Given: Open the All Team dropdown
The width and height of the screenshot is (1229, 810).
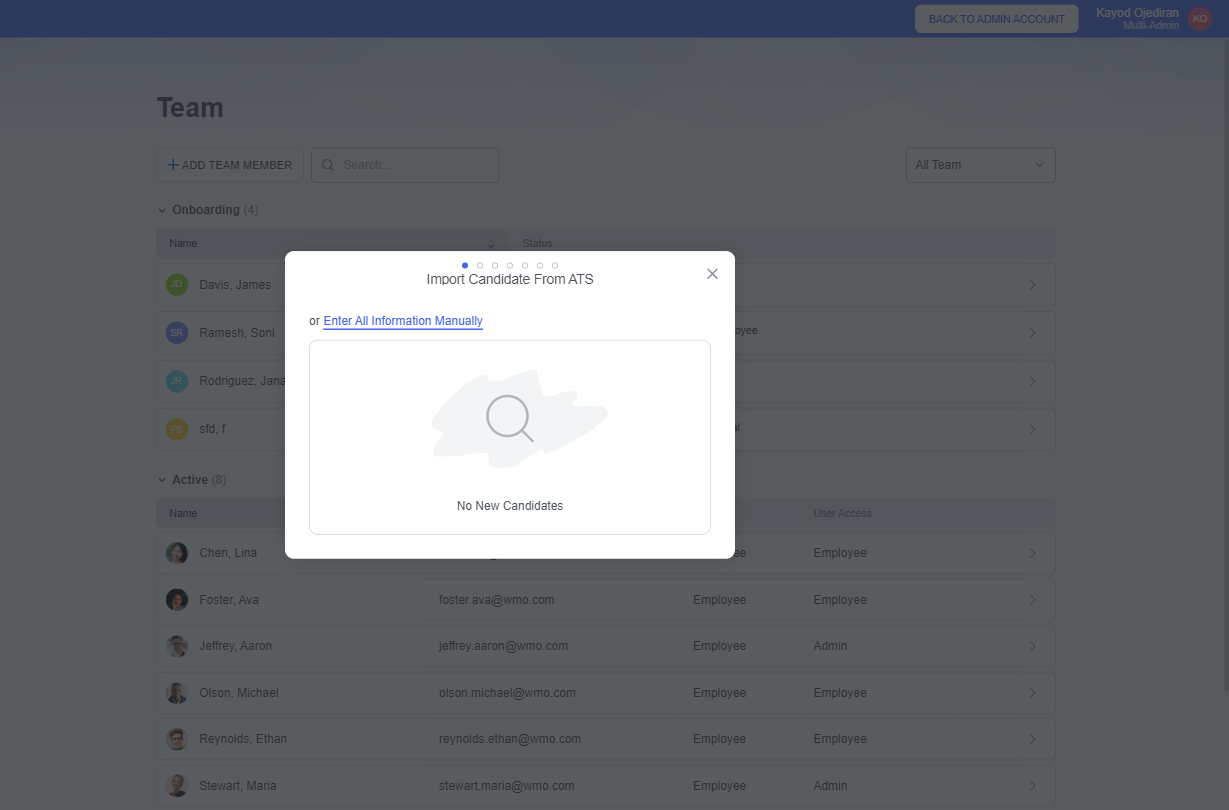Looking at the screenshot, I should tap(979, 165).
